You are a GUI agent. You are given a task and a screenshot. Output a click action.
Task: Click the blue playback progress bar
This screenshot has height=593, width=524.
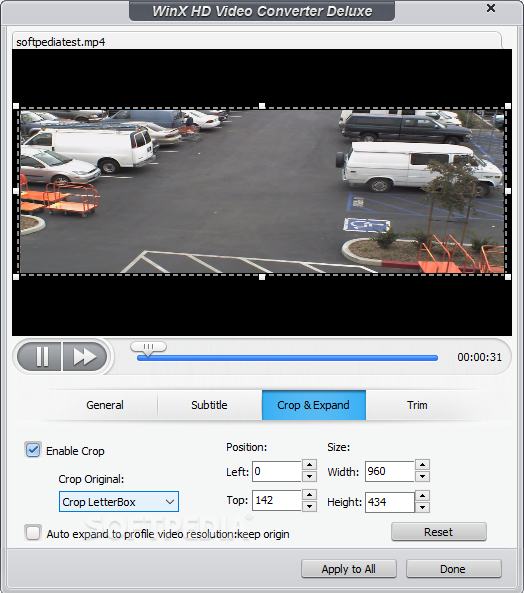[x=287, y=358]
